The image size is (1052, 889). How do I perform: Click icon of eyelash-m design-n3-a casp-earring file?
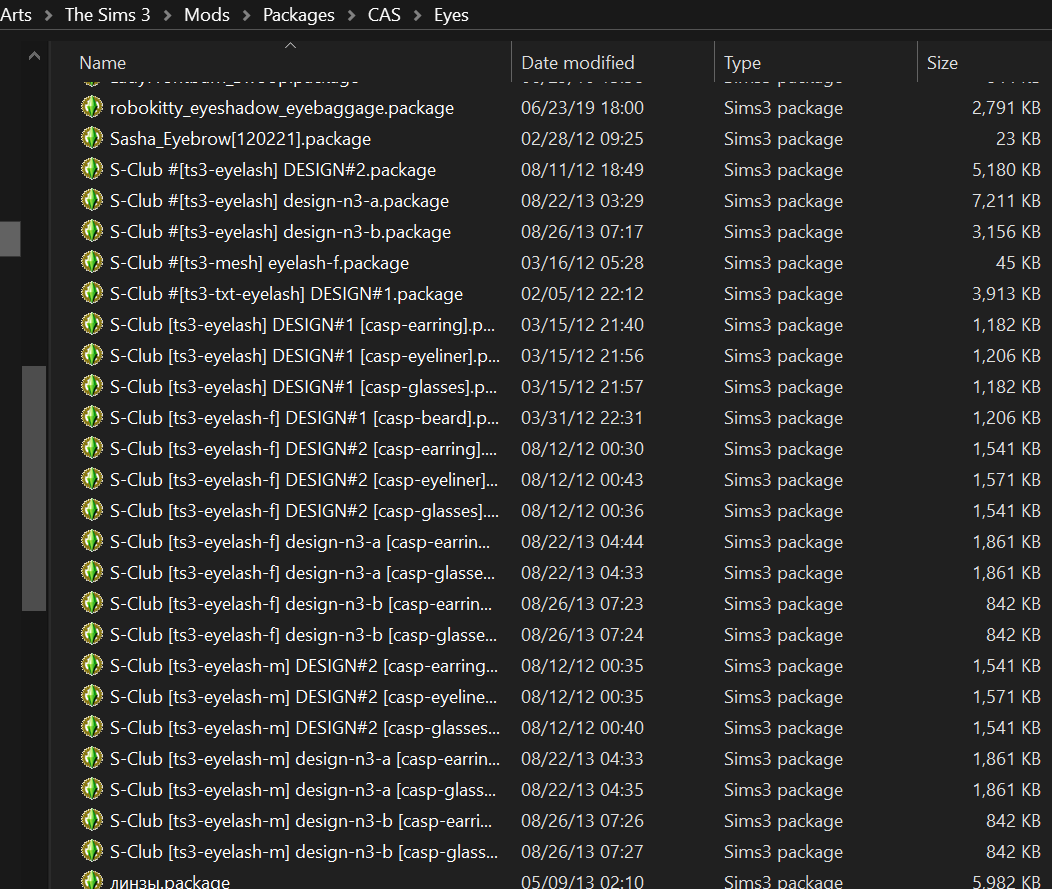coord(92,758)
